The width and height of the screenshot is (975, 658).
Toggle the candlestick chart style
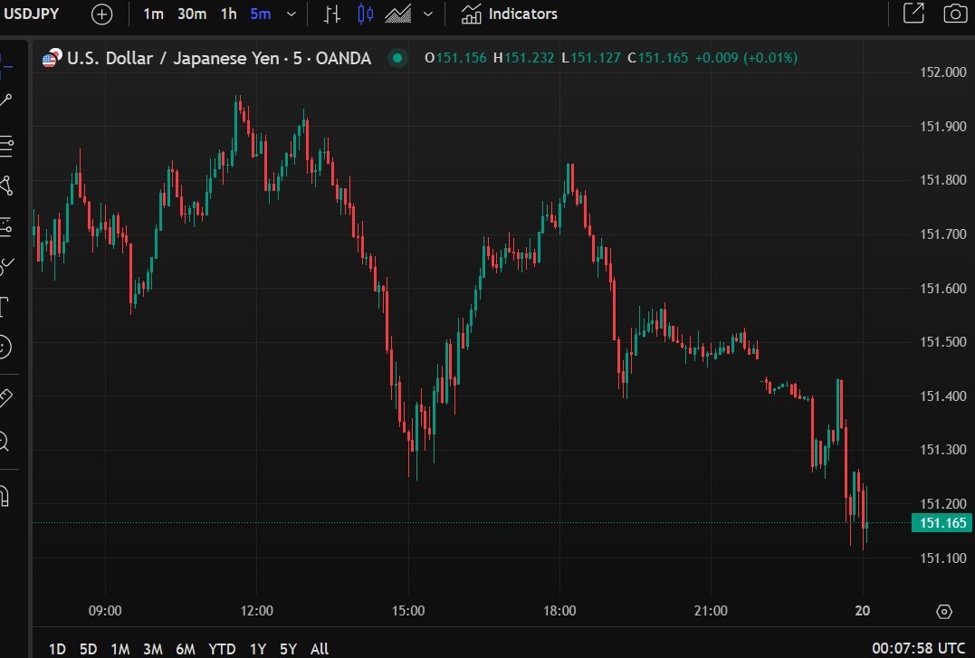tap(364, 14)
